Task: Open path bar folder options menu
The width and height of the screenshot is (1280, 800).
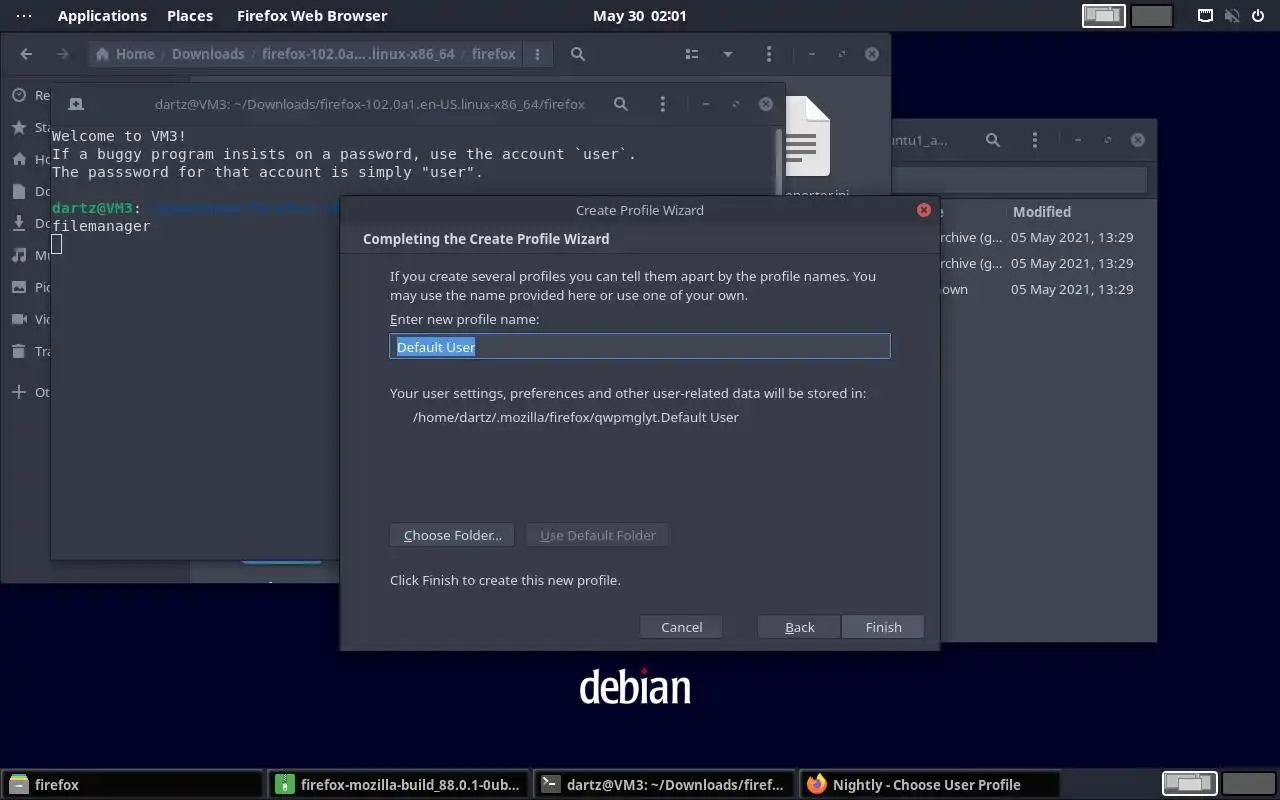Action: [x=537, y=54]
